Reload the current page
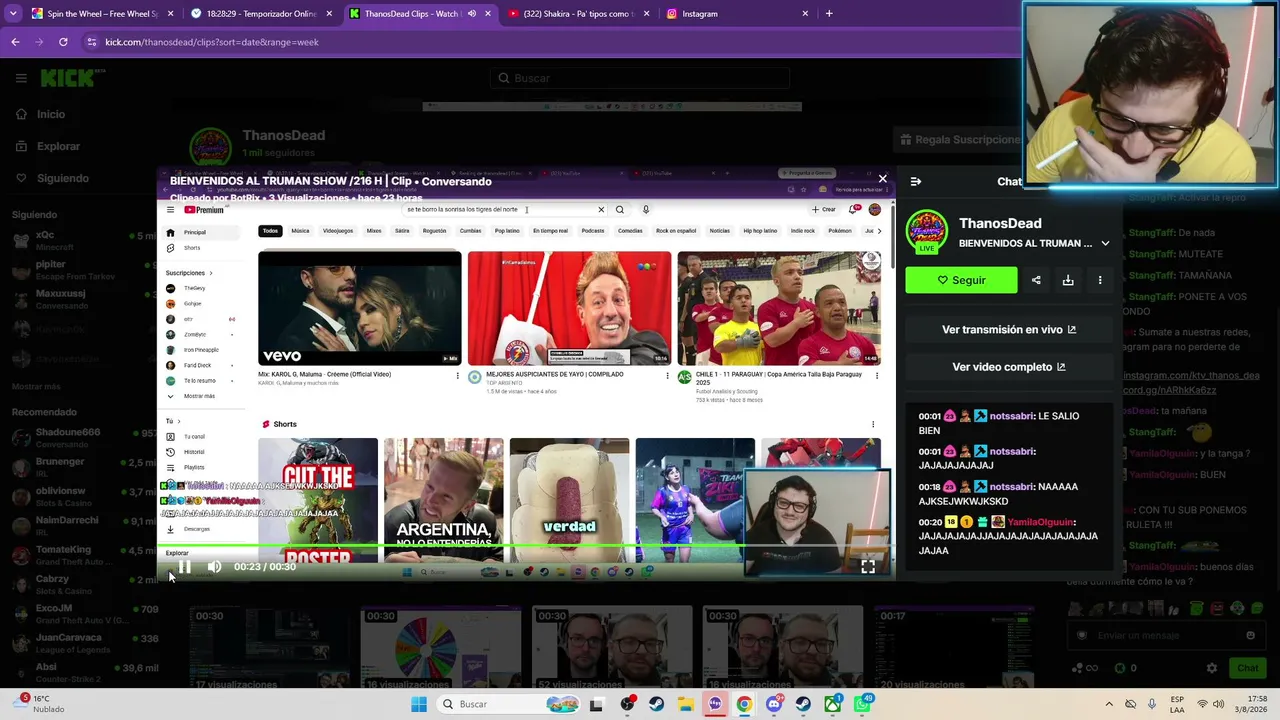Viewport: 1280px width, 720px height. click(63, 42)
